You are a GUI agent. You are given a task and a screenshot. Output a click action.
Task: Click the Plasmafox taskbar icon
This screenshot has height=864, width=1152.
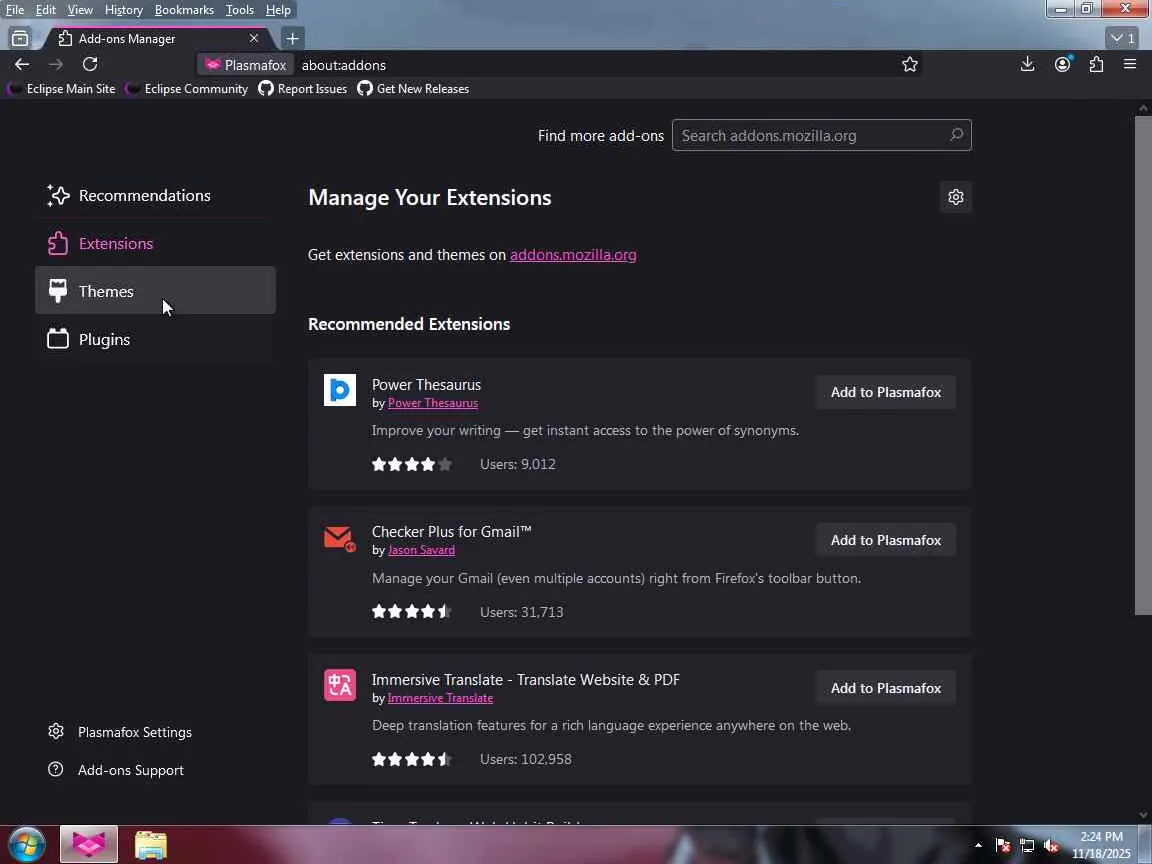coord(89,845)
